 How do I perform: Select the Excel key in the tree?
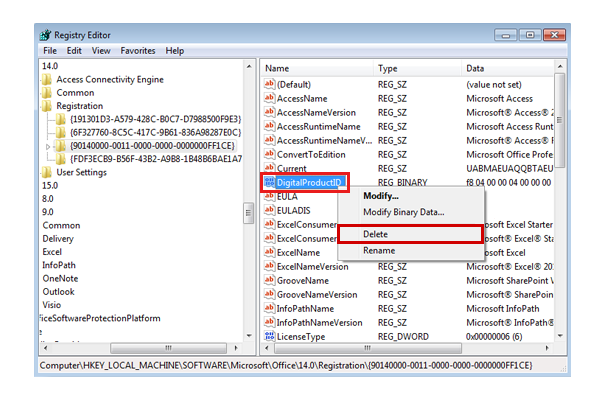[52, 252]
